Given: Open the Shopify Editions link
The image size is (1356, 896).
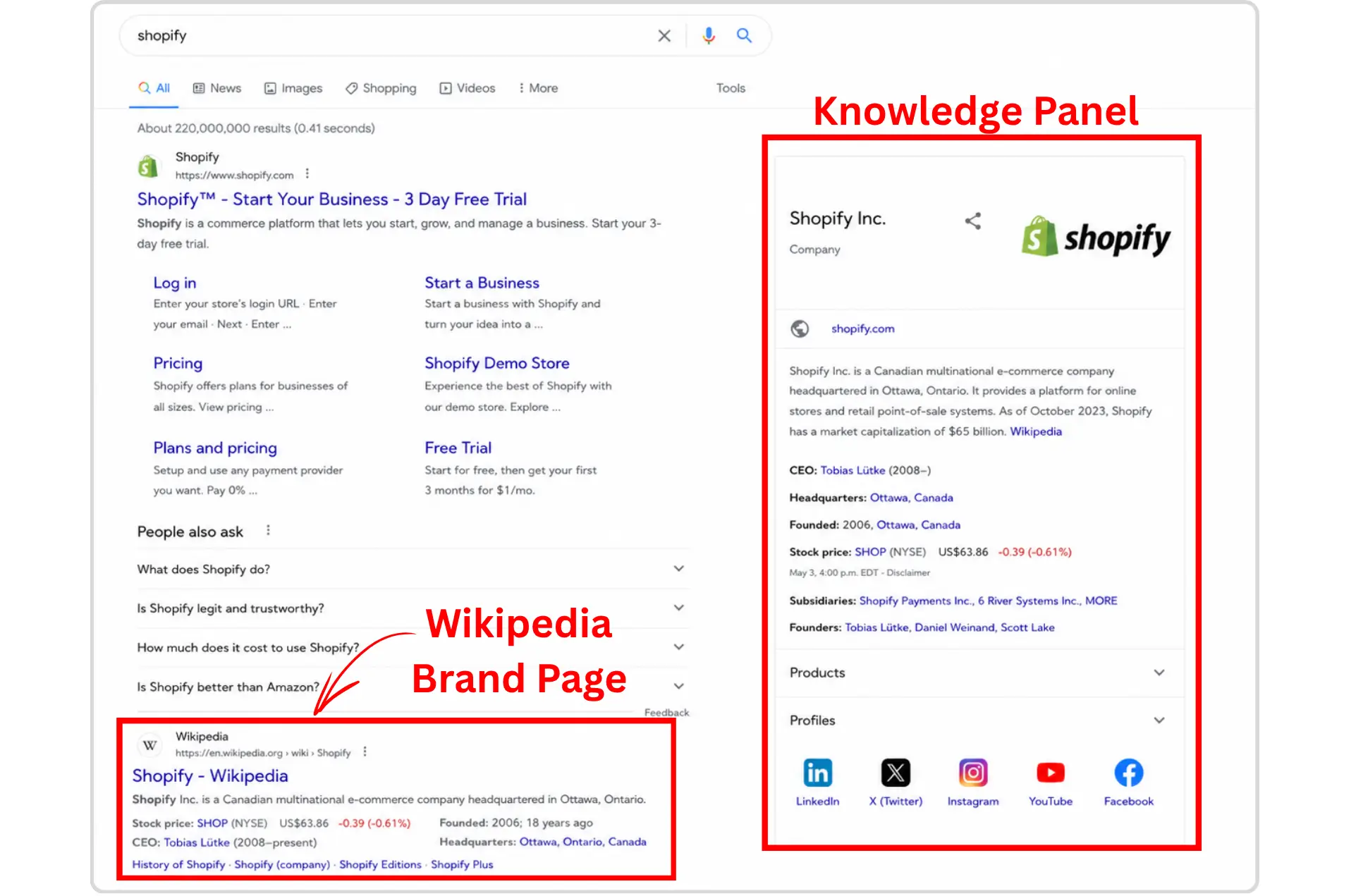Looking at the screenshot, I should tap(380, 865).
